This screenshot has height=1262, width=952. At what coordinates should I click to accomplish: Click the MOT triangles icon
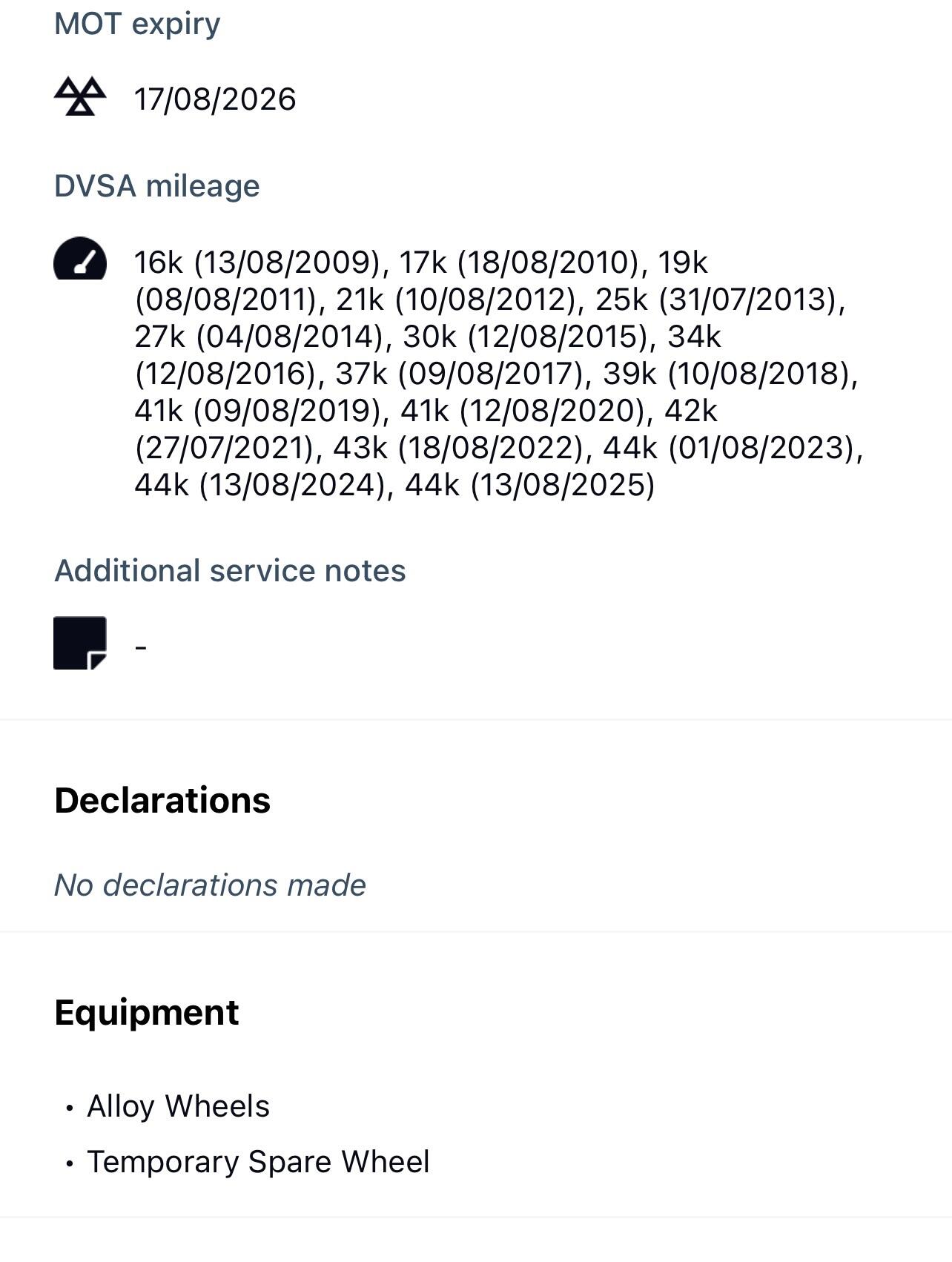coord(80,97)
